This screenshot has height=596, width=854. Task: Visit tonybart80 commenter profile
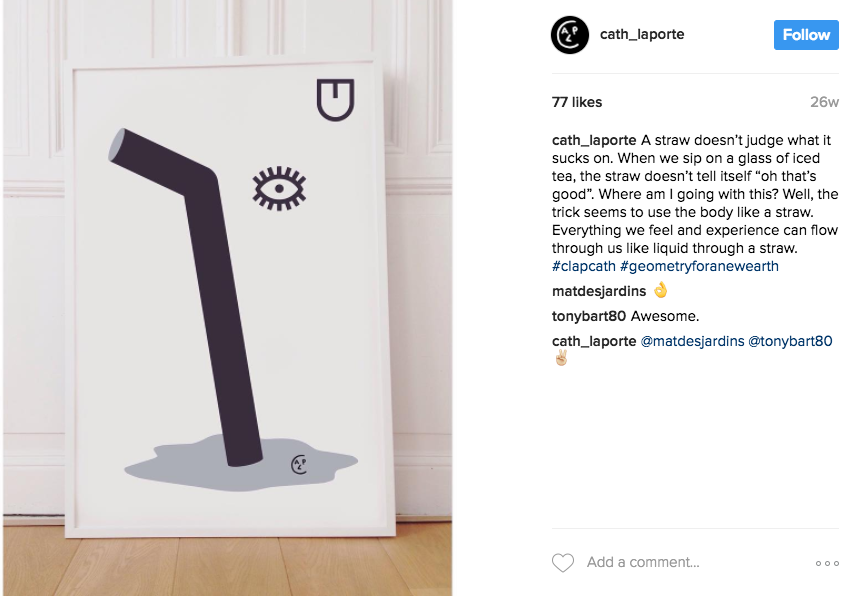(589, 316)
